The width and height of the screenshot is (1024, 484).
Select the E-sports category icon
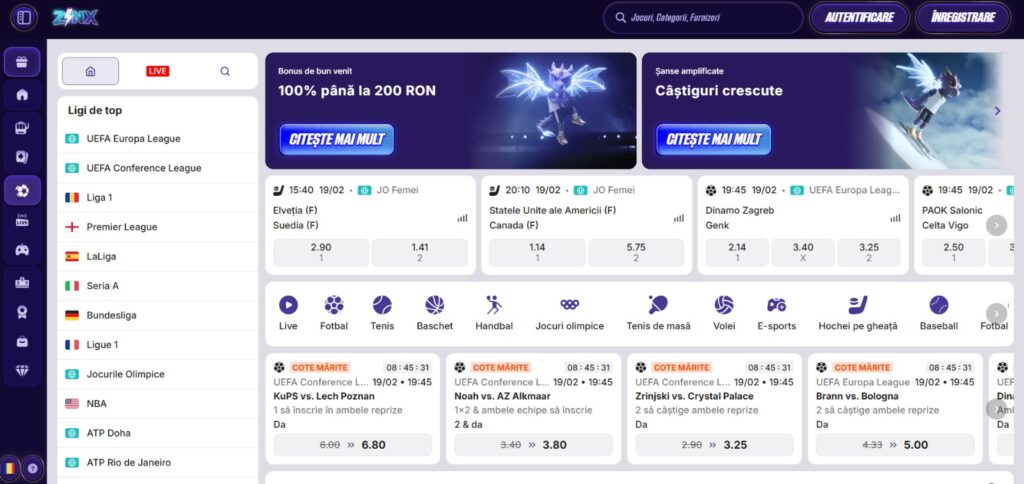(x=776, y=312)
